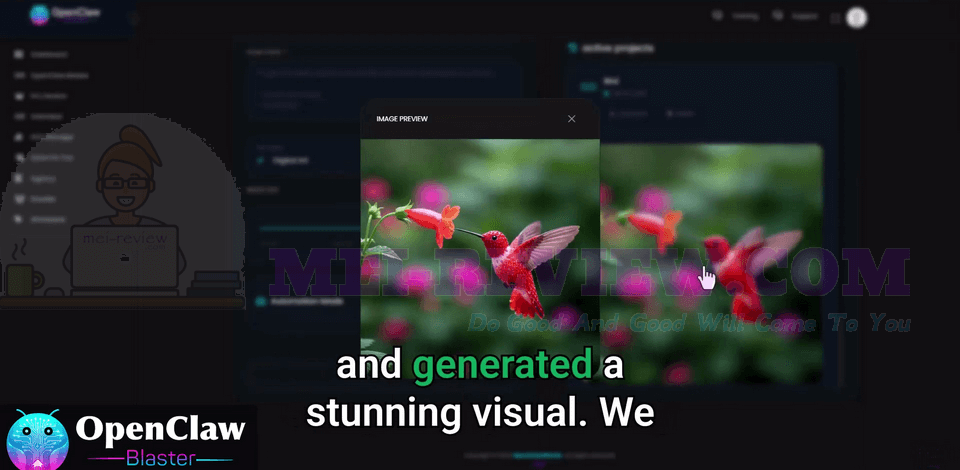Click the icon beside Training
This screenshot has height=470, width=960.
[717, 16]
